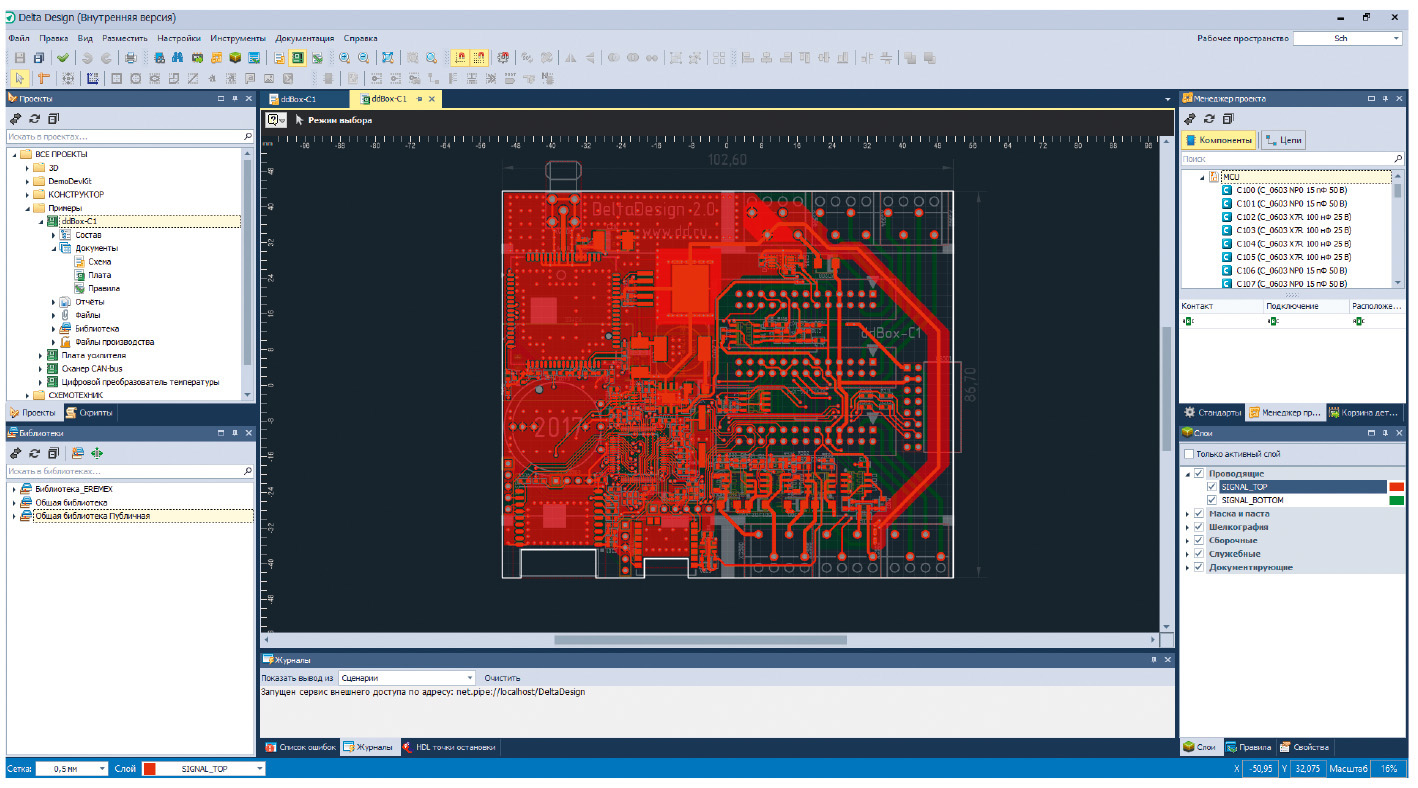Click the 3D box icon in the toolbar
This screenshot has height=788, width=1418.
pos(235,58)
